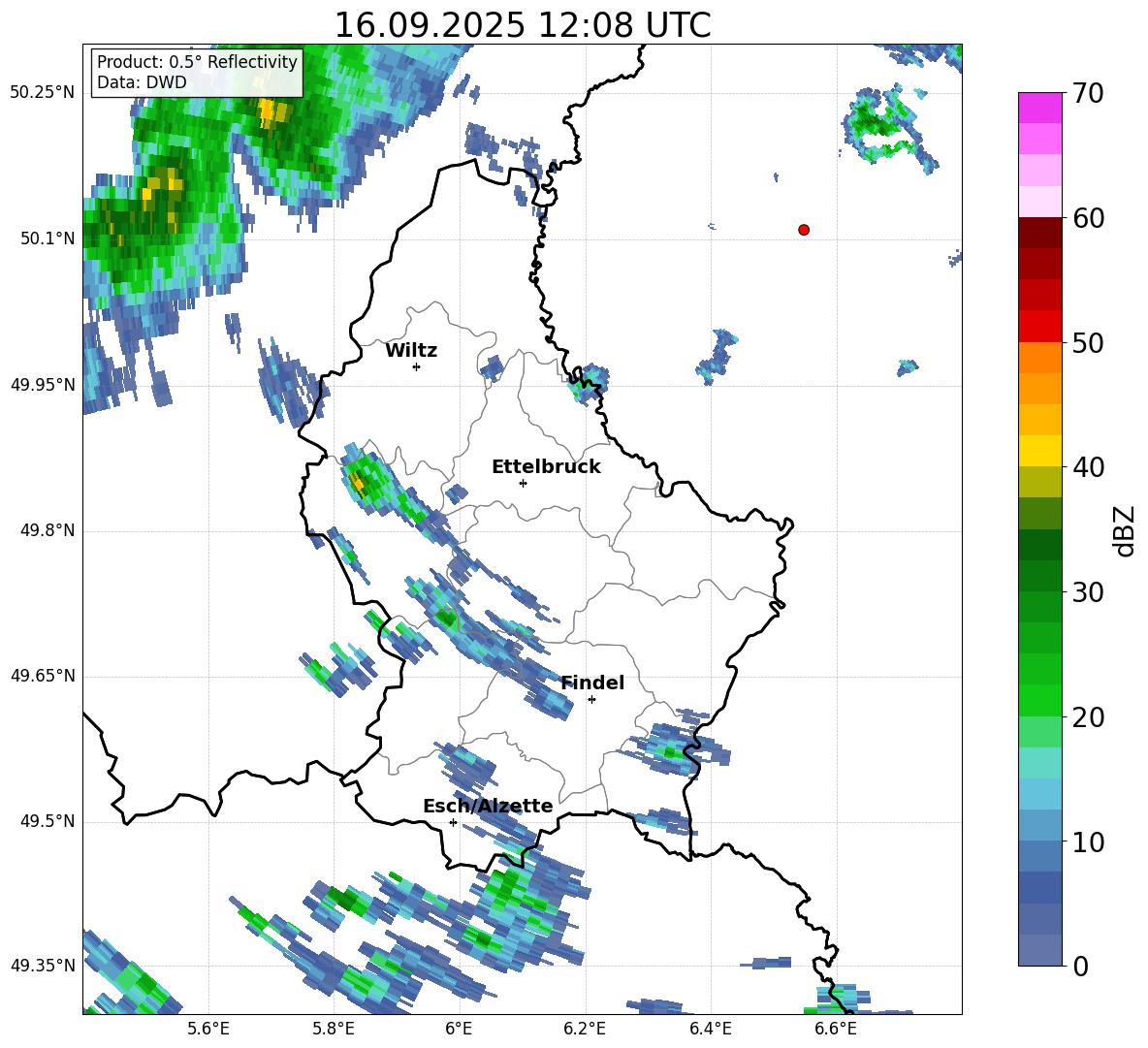Screen dimensions: 1148x1048
Task: Click the 49.8°N latitude label
Action: point(48,530)
